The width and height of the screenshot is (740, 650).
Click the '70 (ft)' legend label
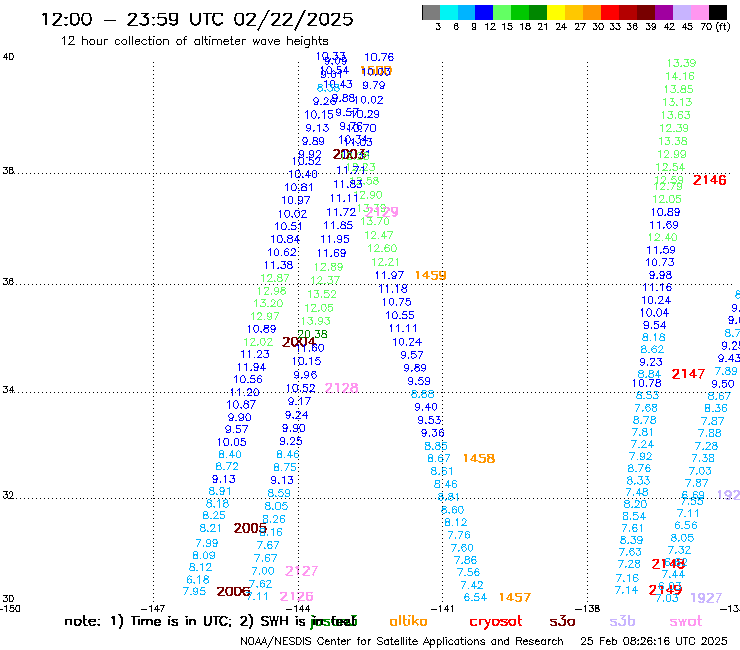point(715,26)
